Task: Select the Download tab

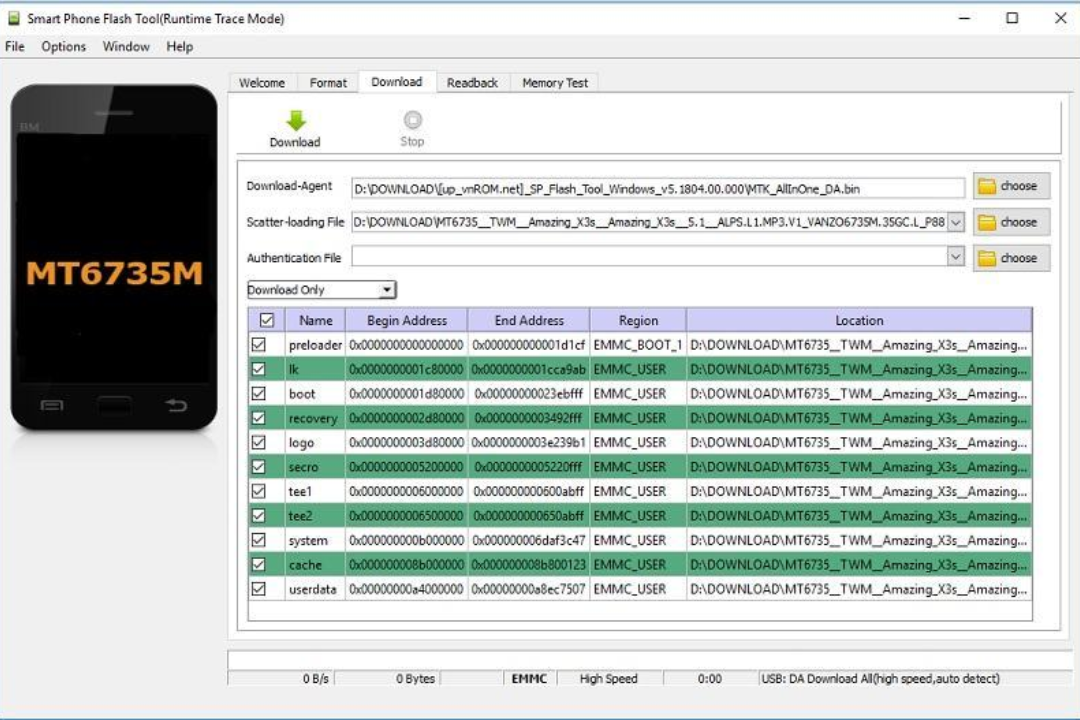Action: tap(397, 82)
